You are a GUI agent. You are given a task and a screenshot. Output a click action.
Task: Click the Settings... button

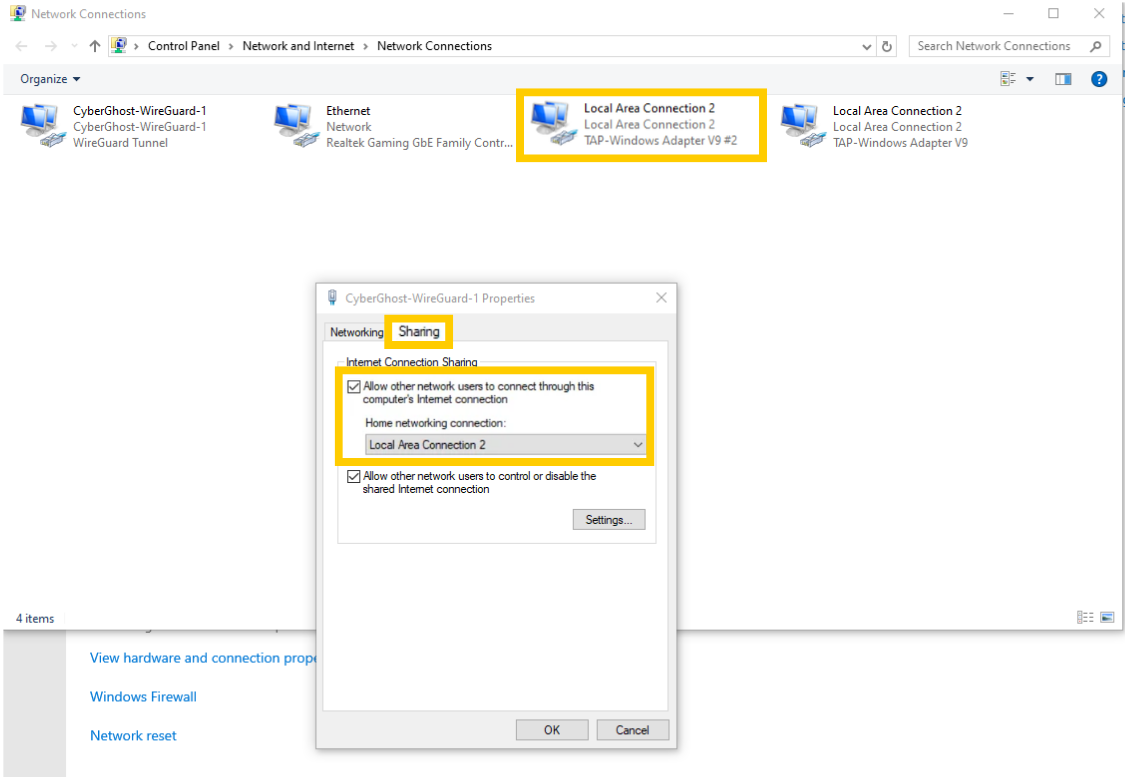click(x=608, y=519)
